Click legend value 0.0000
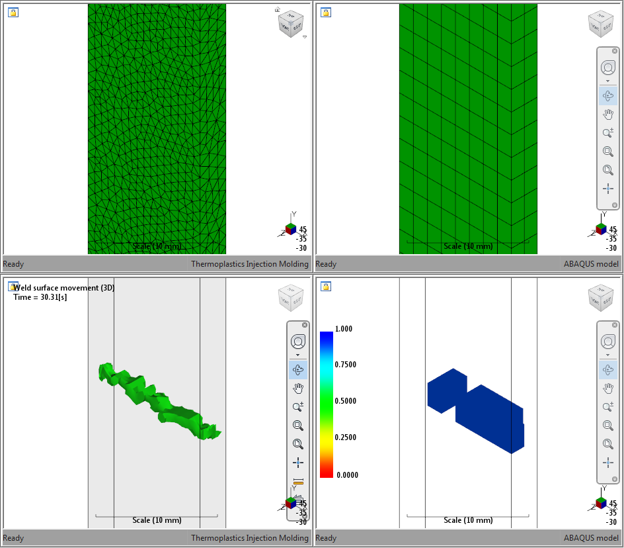 (x=347, y=475)
